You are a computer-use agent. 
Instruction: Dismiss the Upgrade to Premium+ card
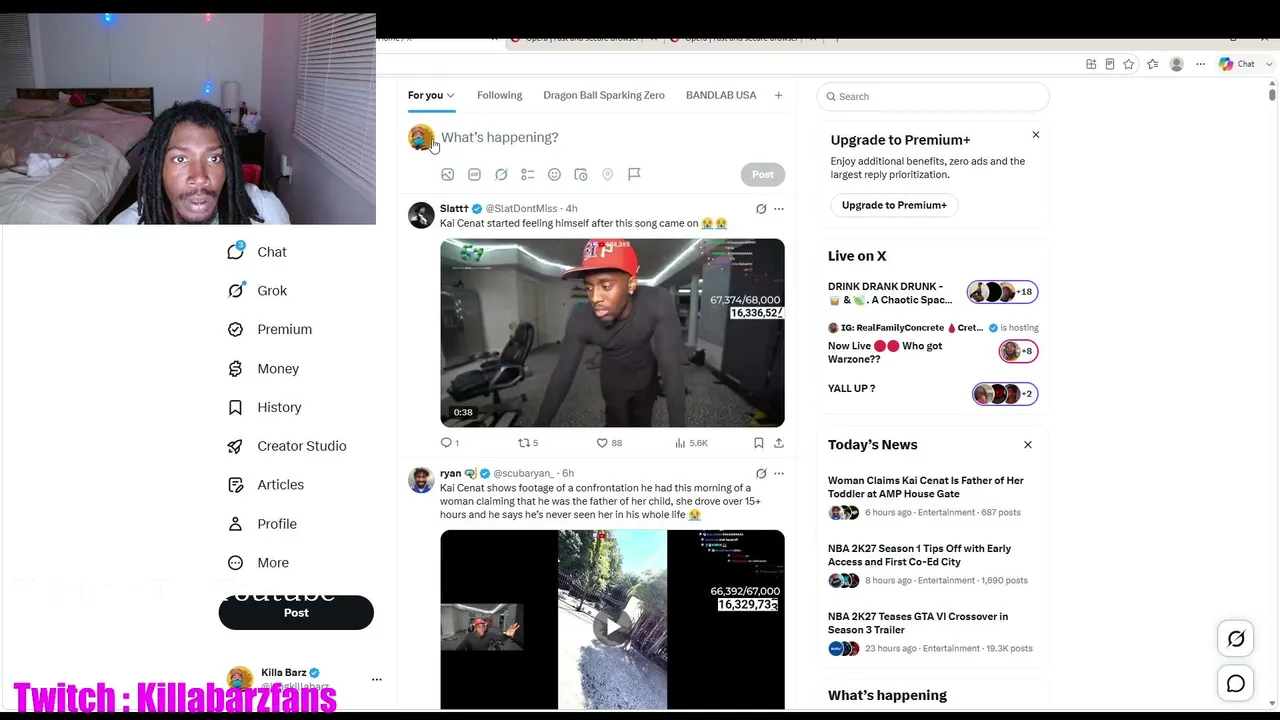[x=1036, y=135]
